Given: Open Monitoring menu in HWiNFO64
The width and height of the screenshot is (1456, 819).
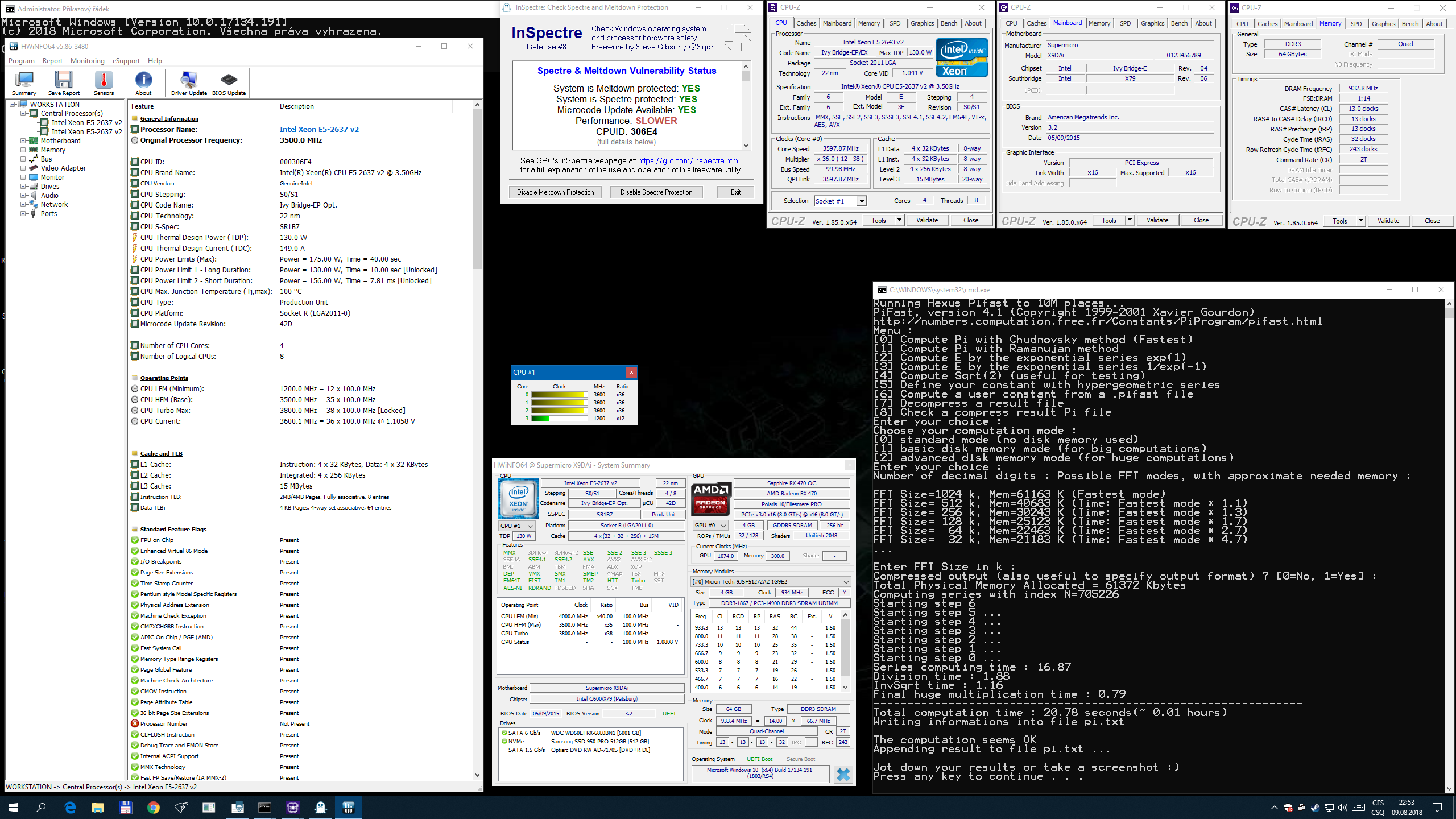Looking at the screenshot, I should [x=88, y=61].
